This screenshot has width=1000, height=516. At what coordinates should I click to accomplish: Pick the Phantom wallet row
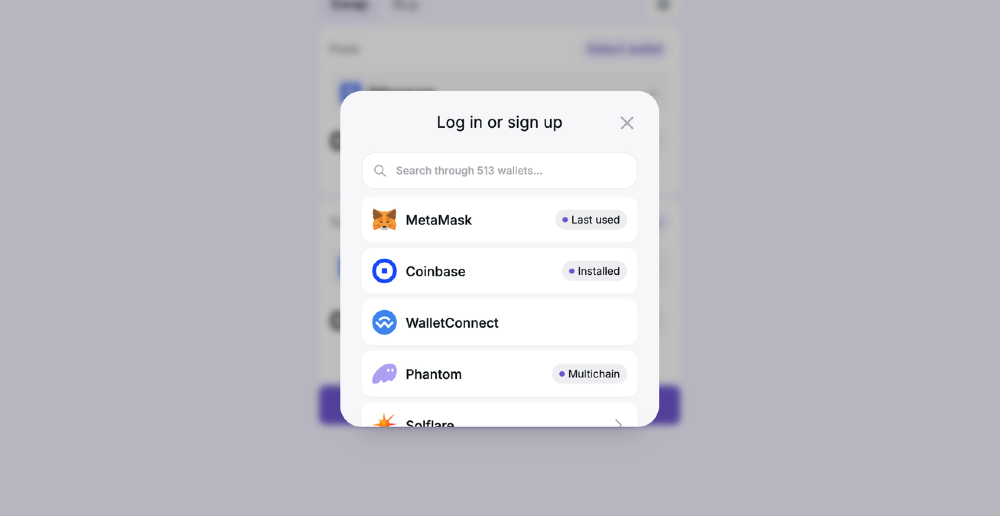pyautogui.click(x=499, y=374)
